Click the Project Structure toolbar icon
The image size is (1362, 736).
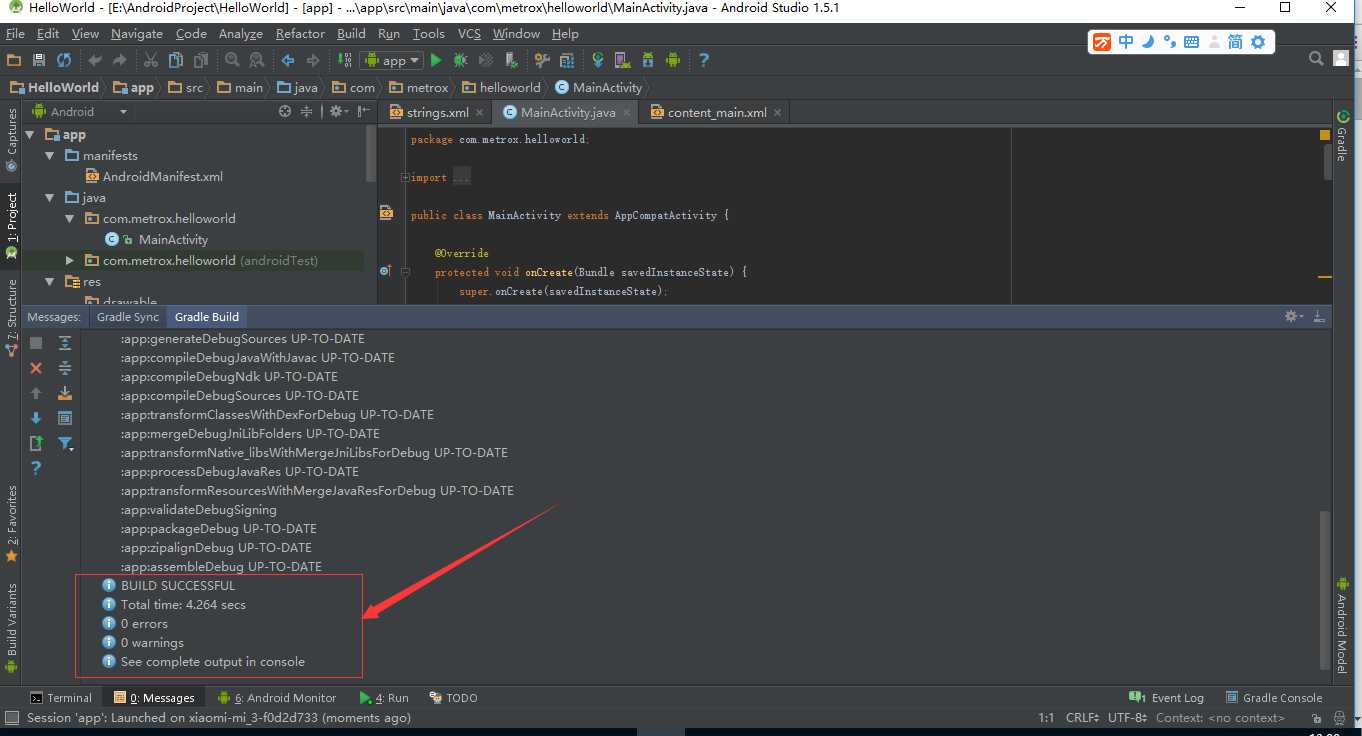pyautogui.click(x=566, y=60)
